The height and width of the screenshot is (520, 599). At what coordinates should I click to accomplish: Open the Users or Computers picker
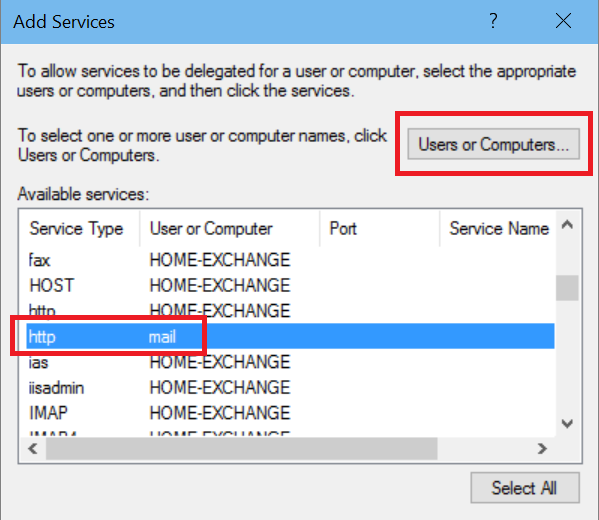click(x=494, y=144)
